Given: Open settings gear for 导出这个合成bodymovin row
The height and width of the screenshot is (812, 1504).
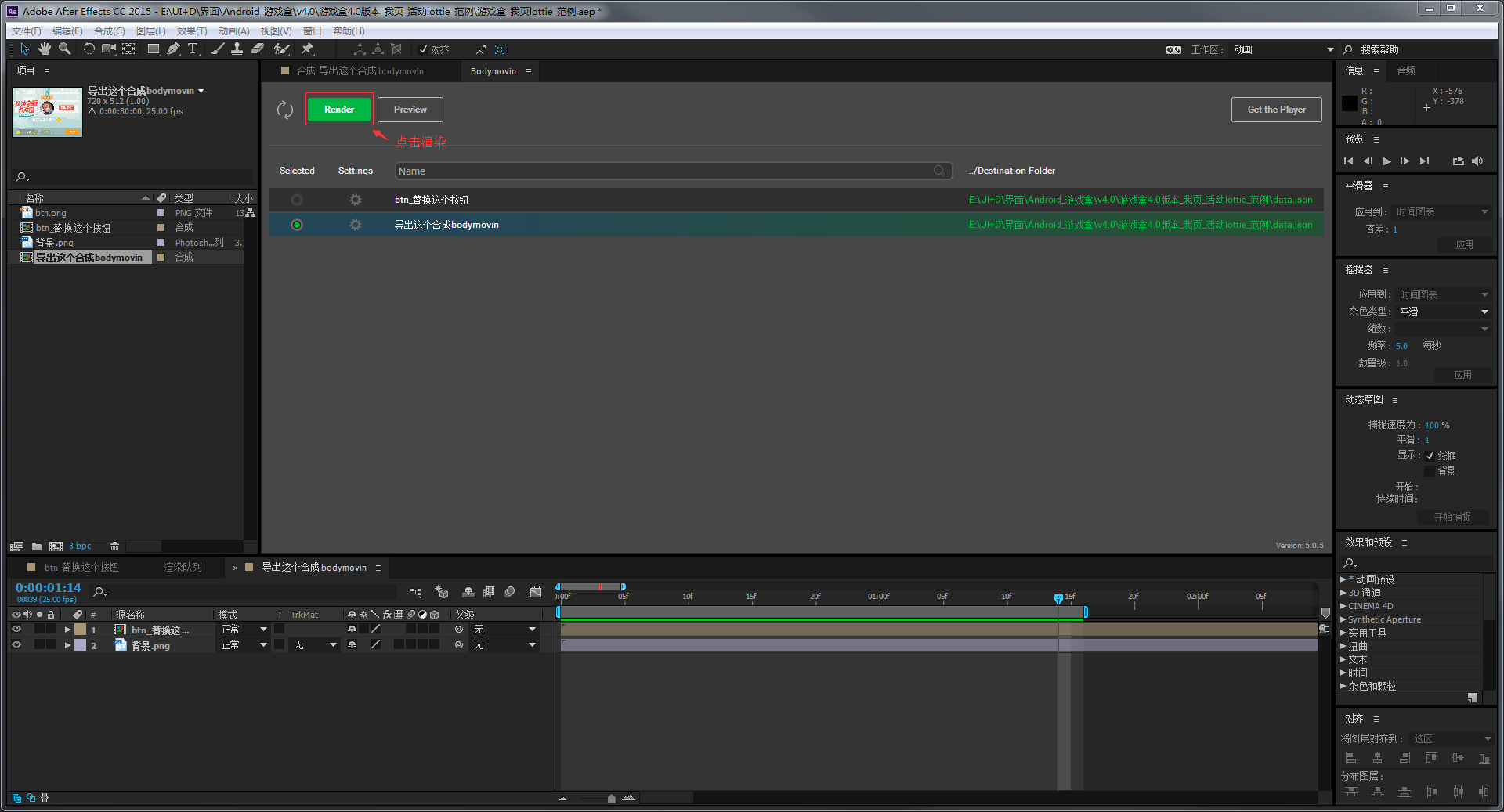Looking at the screenshot, I should (x=356, y=225).
